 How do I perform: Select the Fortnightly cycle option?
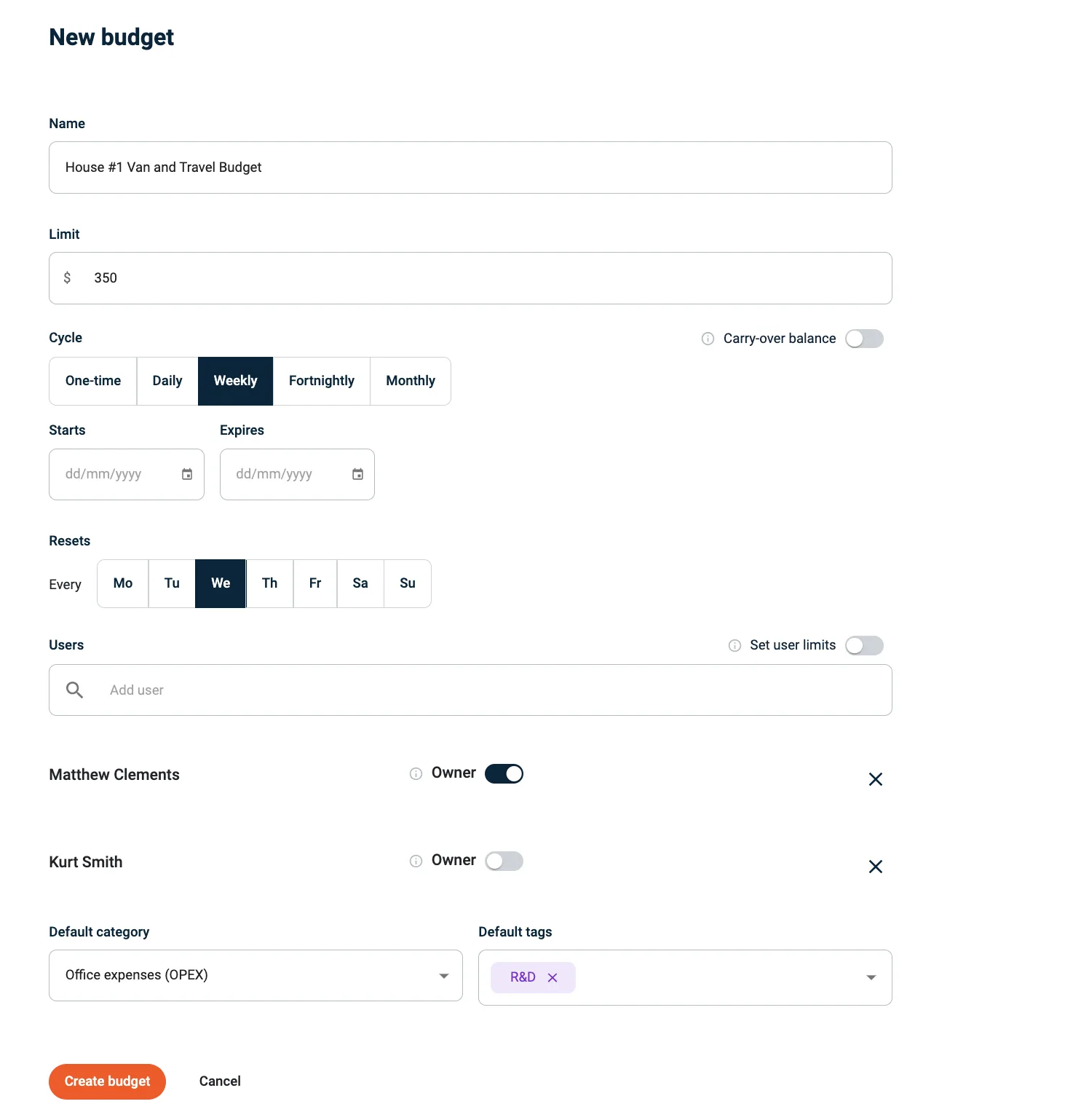click(321, 380)
